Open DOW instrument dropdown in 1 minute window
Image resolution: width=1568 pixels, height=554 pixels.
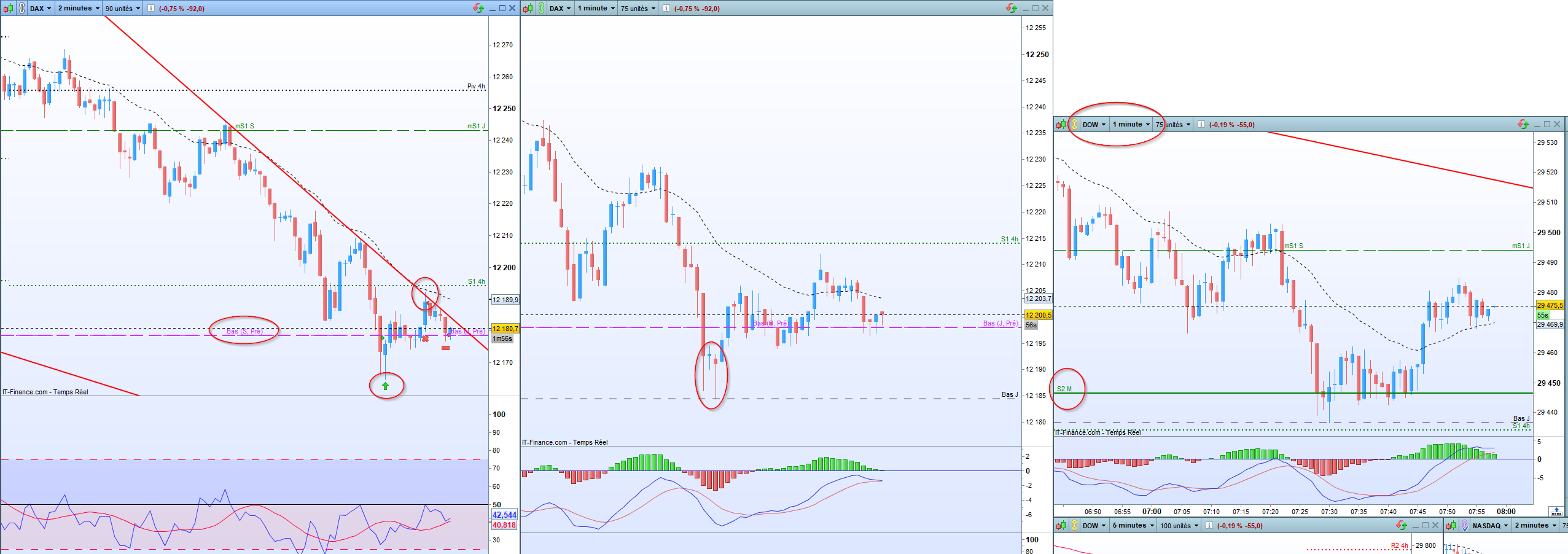click(1094, 125)
